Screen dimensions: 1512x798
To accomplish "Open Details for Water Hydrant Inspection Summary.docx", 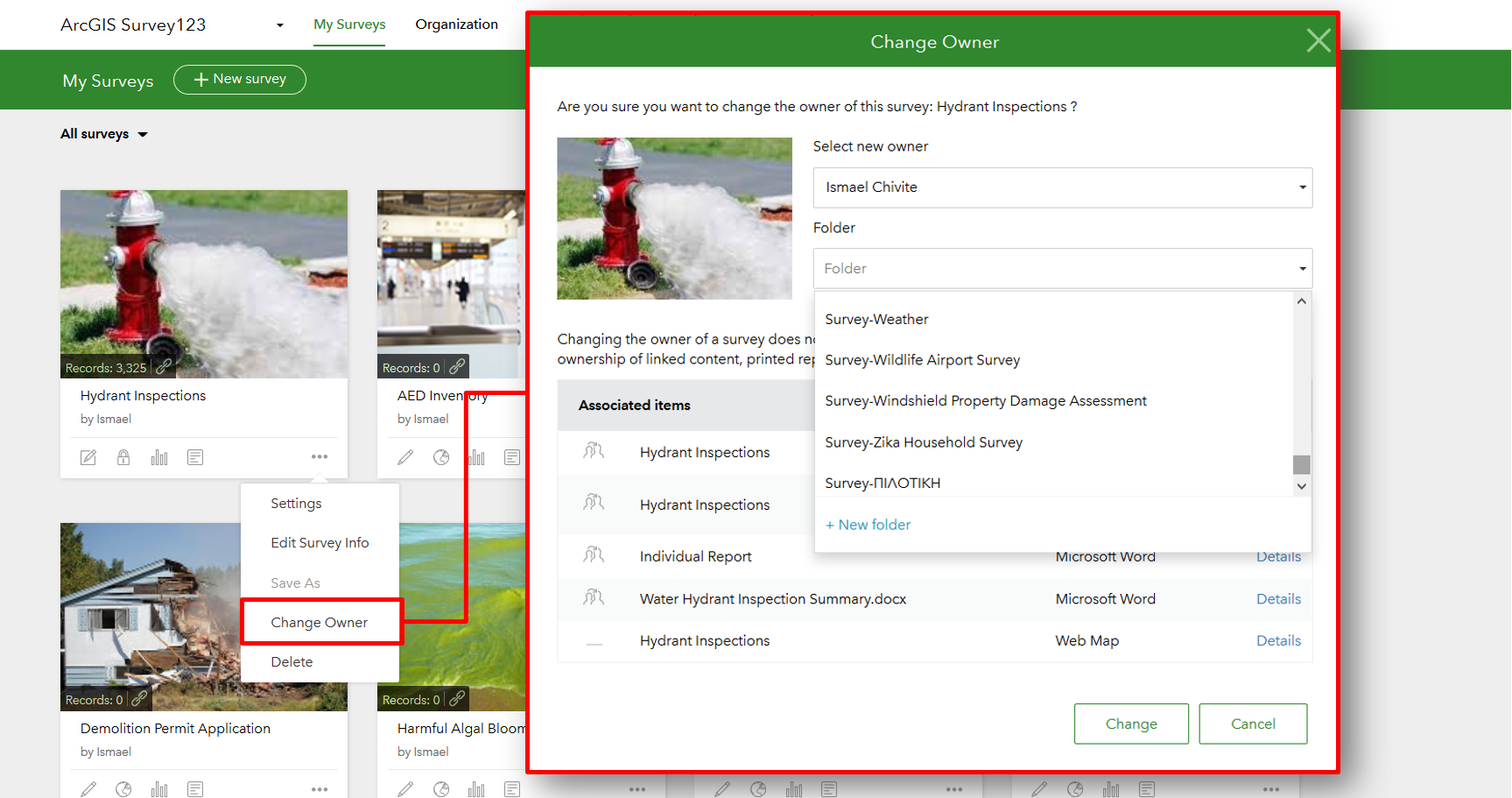I will pos(1278,599).
